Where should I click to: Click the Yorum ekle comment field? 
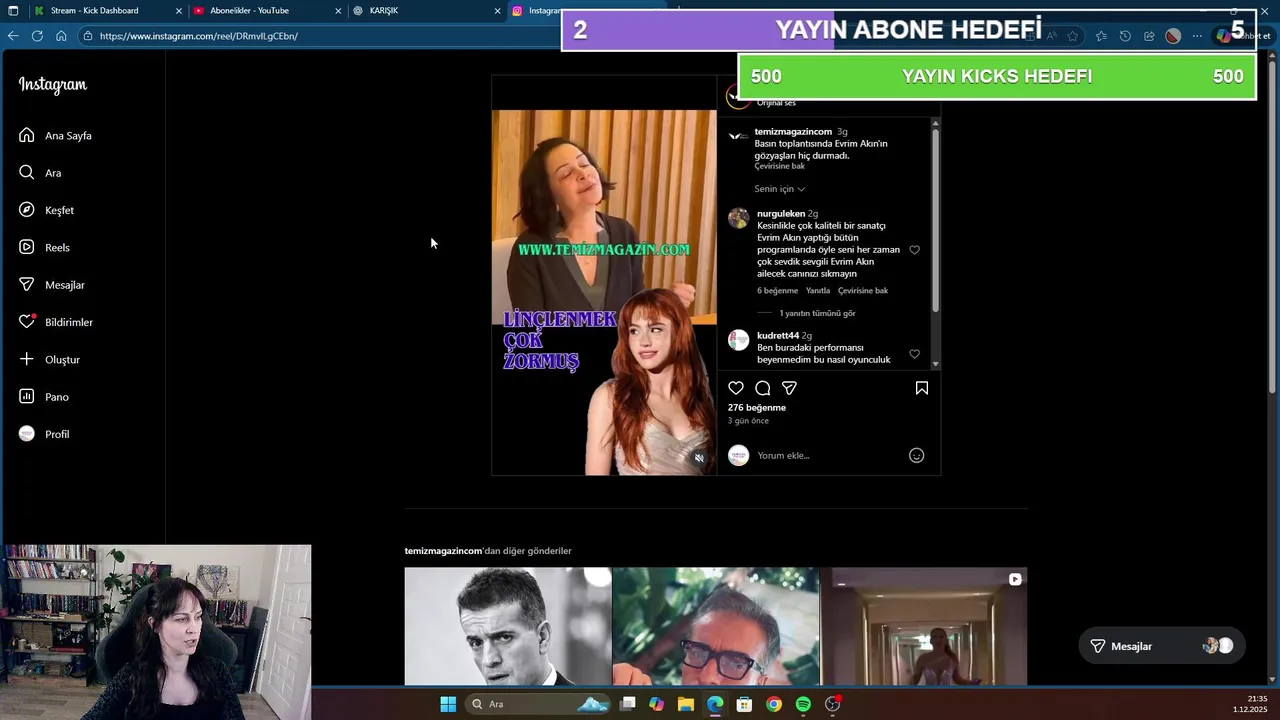point(825,456)
